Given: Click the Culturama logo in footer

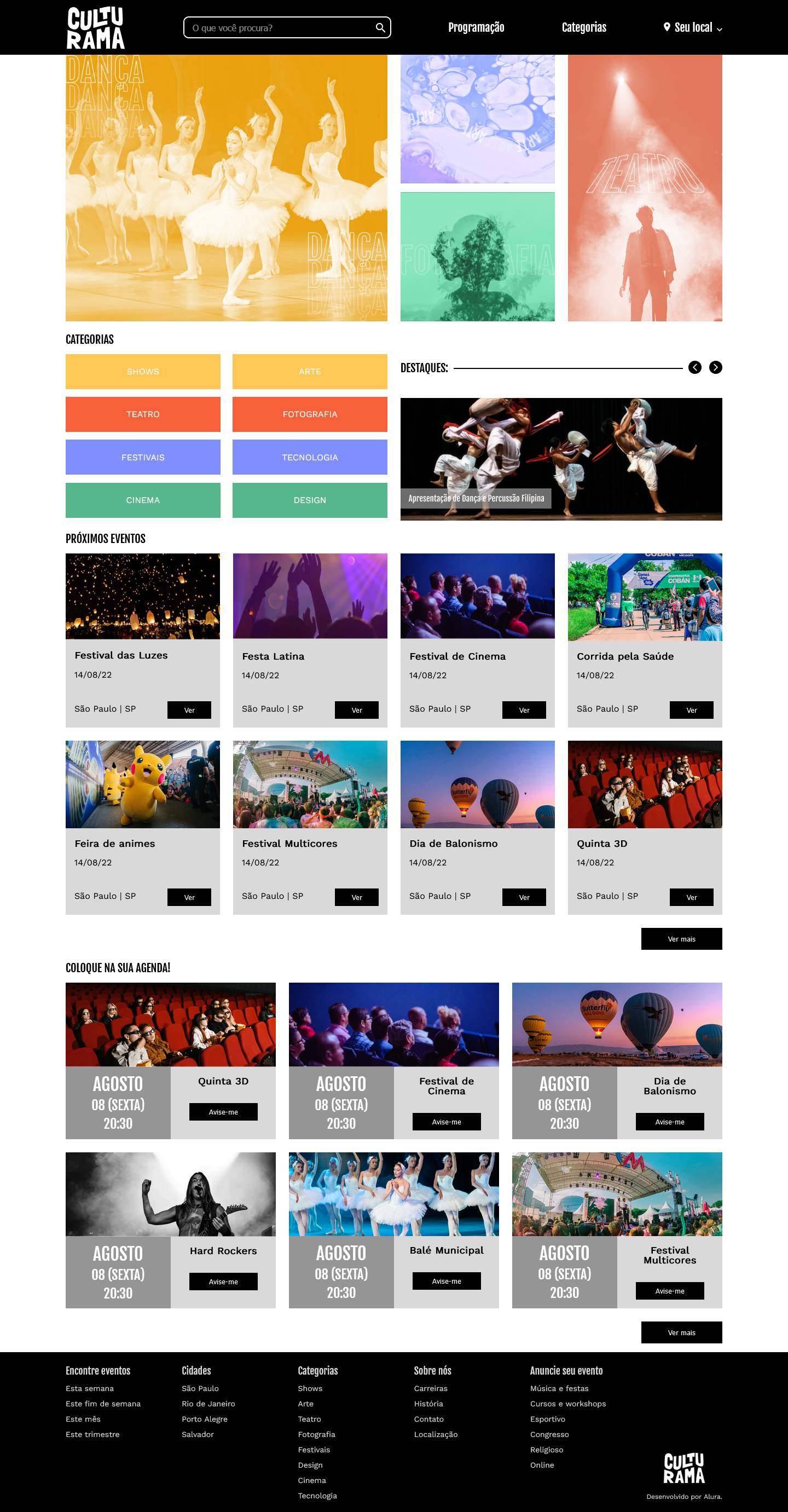Looking at the screenshot, I should 683,1468.
